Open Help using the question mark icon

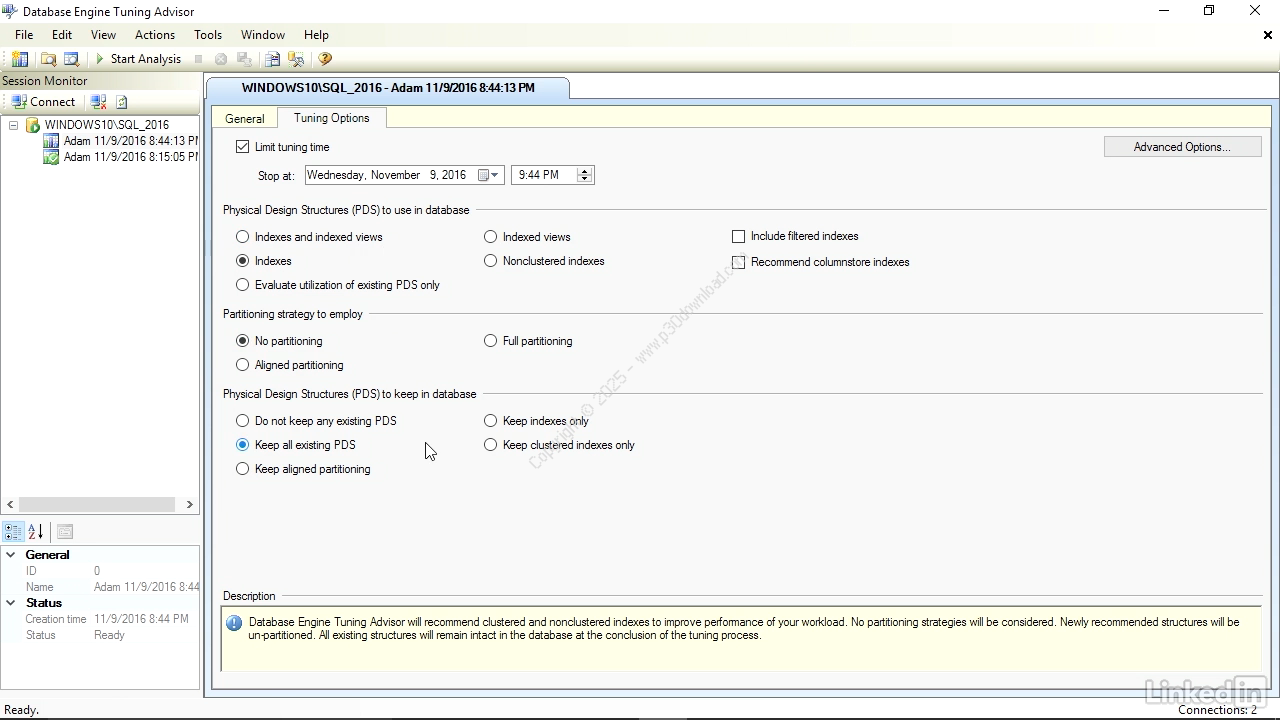click(x=325, y=59)
